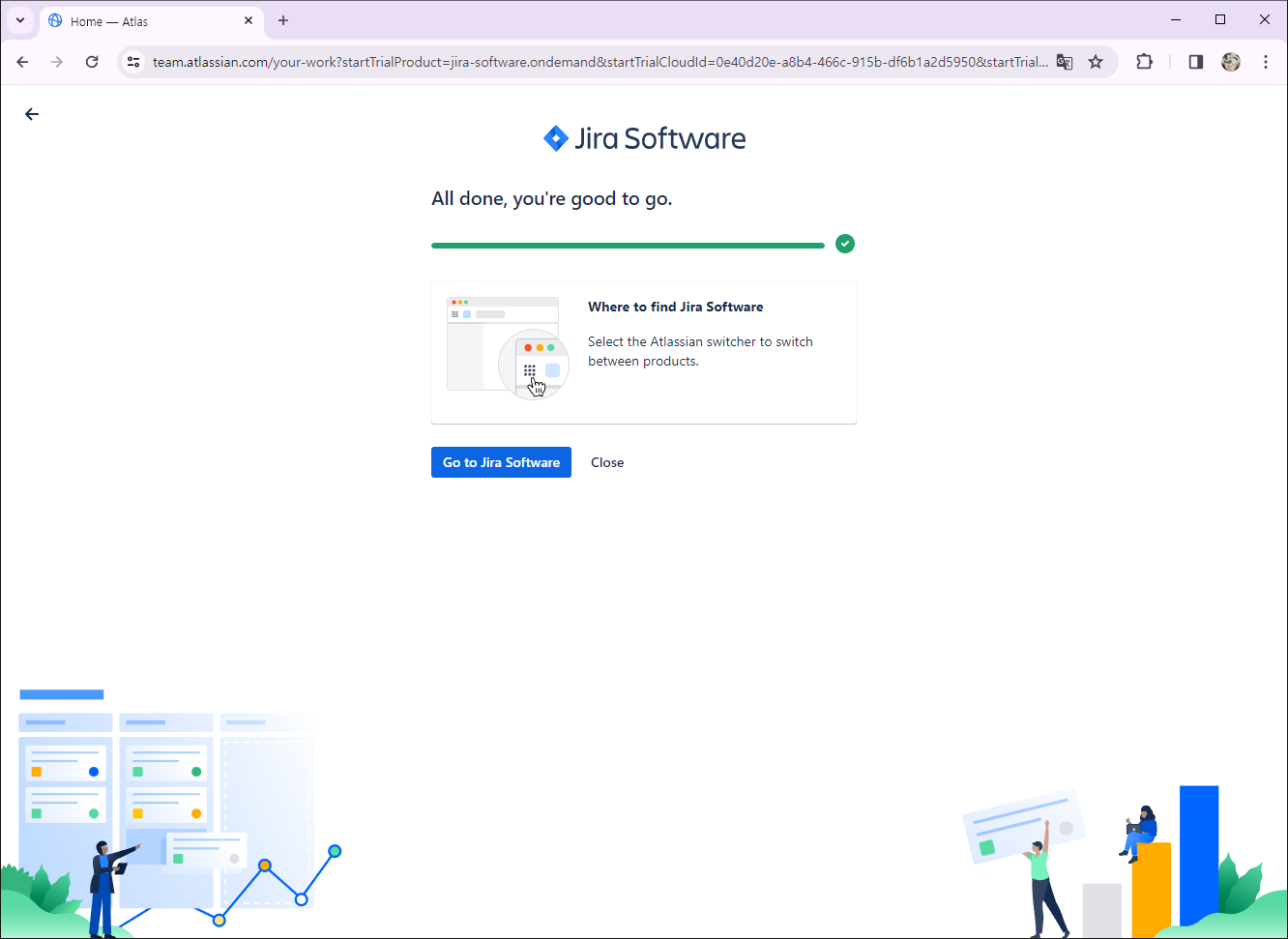Close the Home — Atlas tab

(x=249, y=20)
